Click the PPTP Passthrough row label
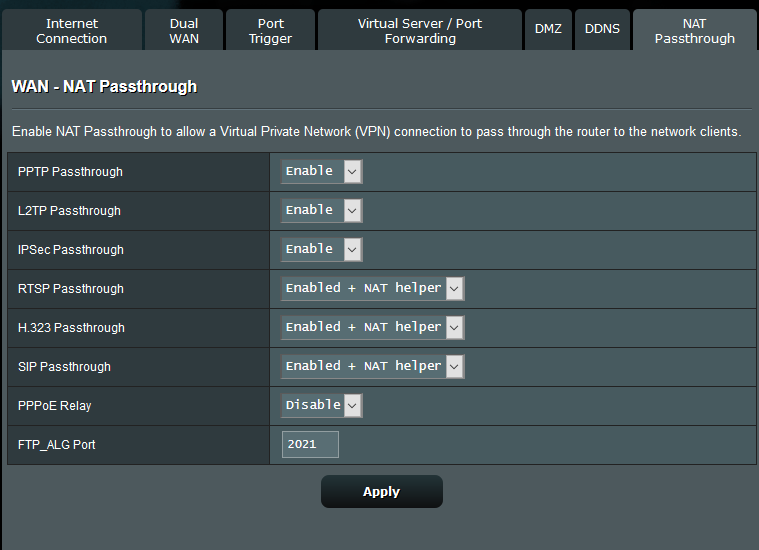The width and height of the screenshot is (759, 550). click(70, 172)
